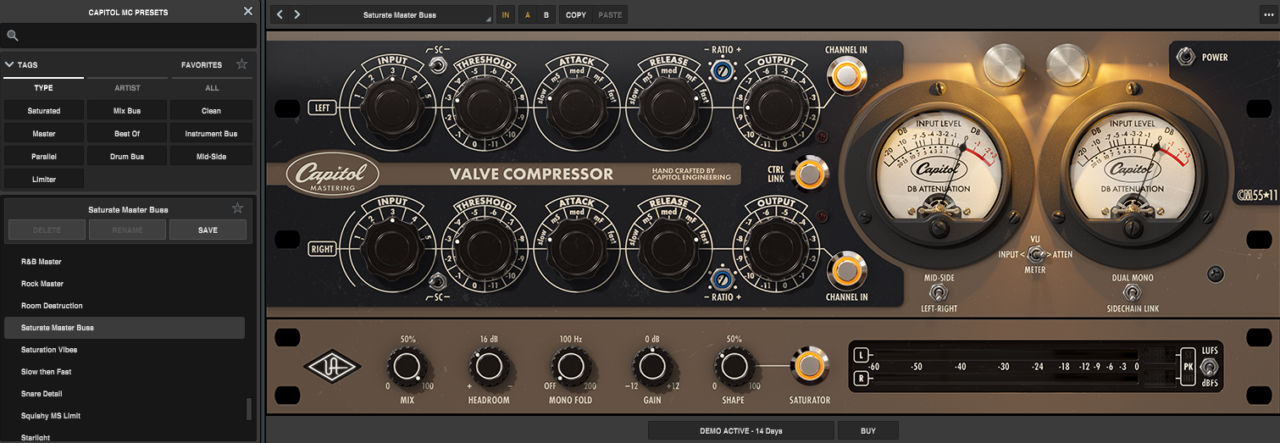
Task: Select the Mid-Side tag
Action: pyautogui.click(x=211, y=156)
